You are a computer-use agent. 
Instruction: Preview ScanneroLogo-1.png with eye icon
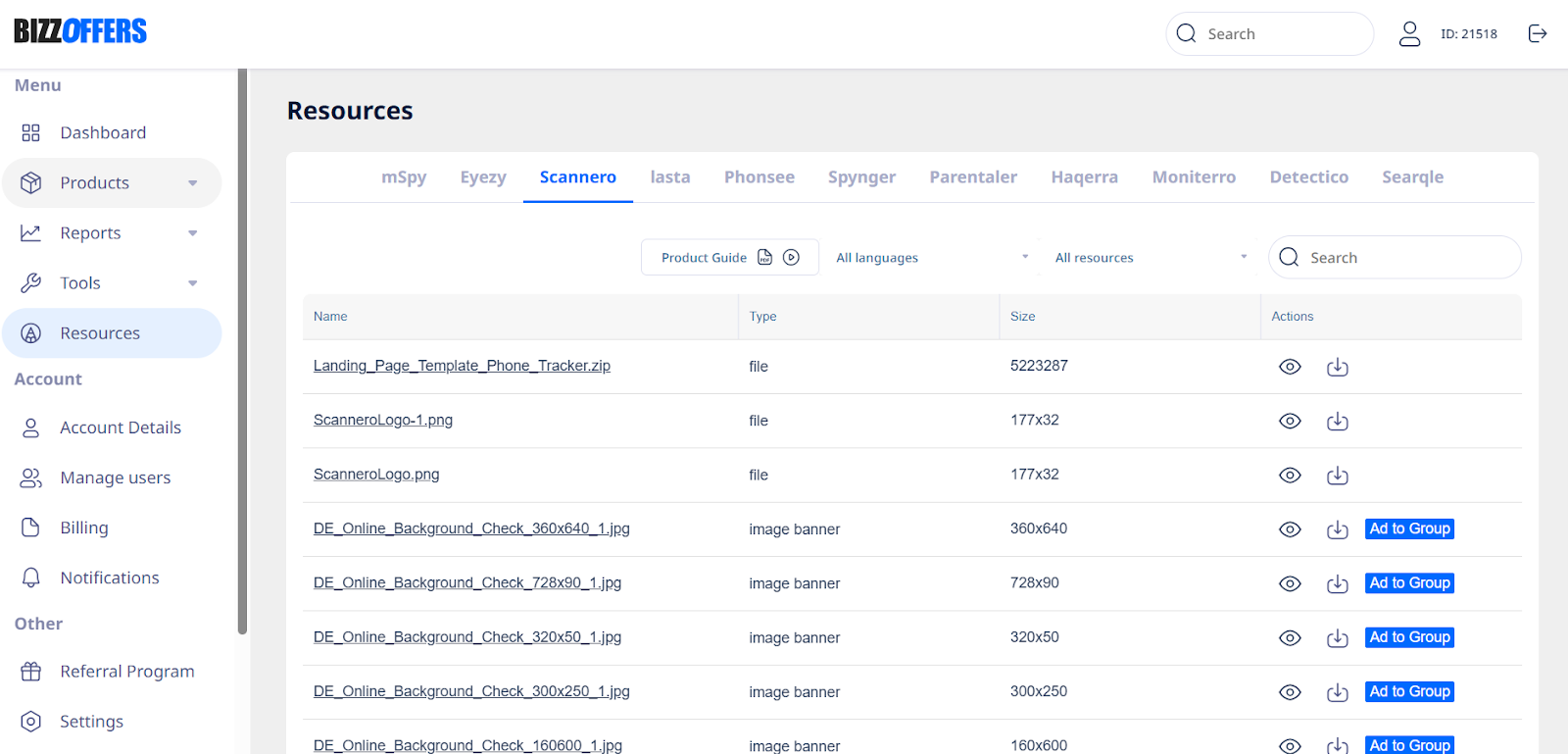[1291, 421]
